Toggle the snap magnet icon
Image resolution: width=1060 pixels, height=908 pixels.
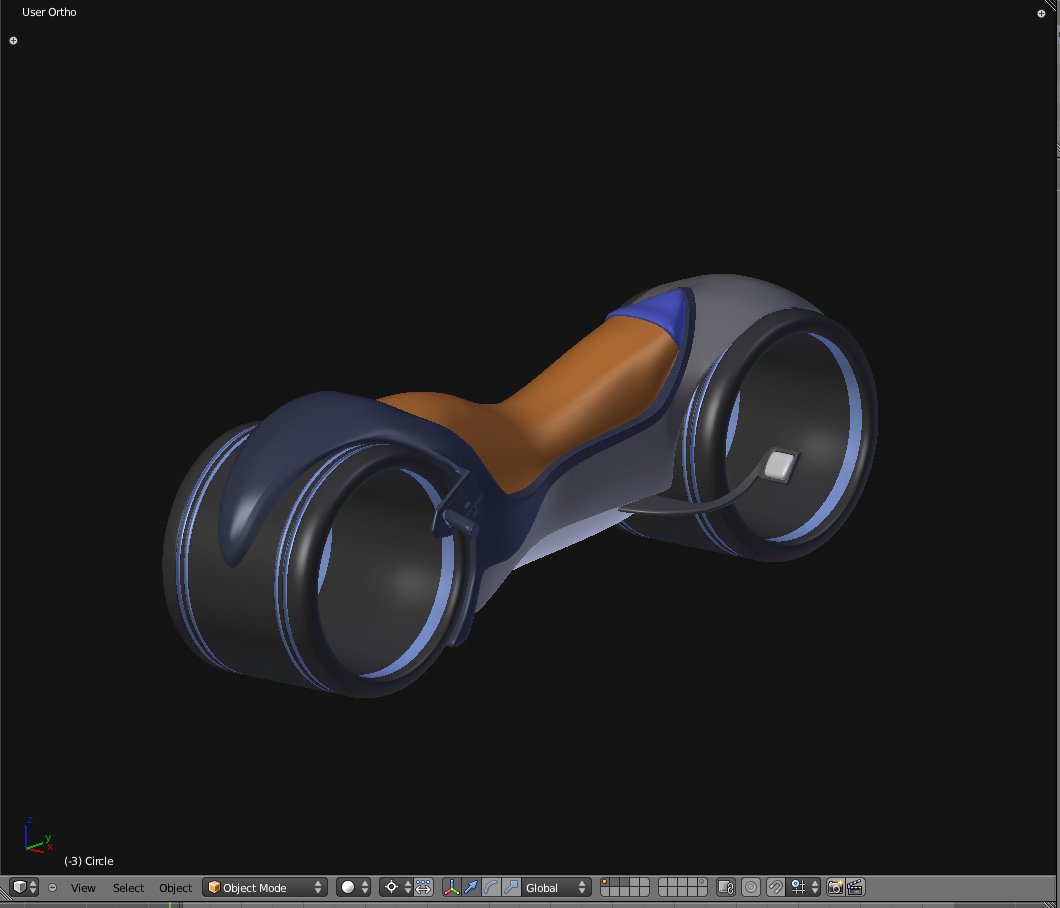click(x=776, y=887)
